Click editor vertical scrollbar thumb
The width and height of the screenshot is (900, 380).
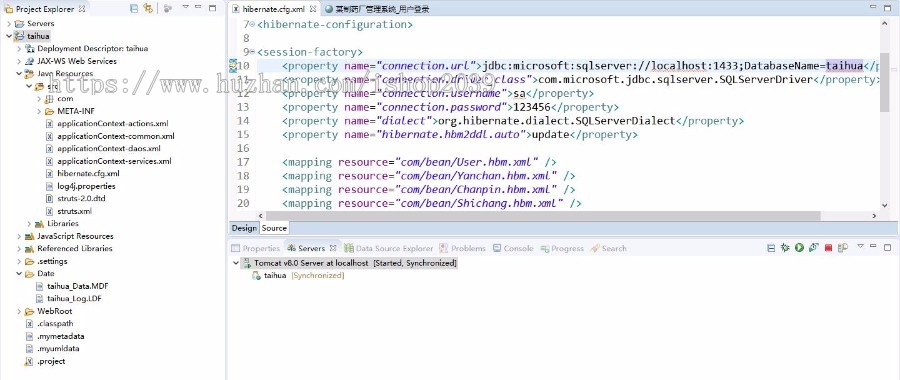pos(885,82)
